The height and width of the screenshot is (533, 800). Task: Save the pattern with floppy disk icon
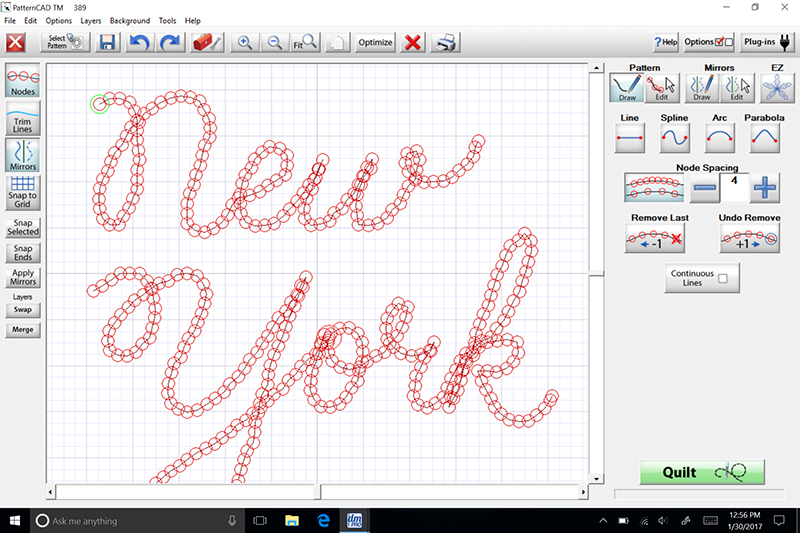pyautogui.click(x=107, y=43)
